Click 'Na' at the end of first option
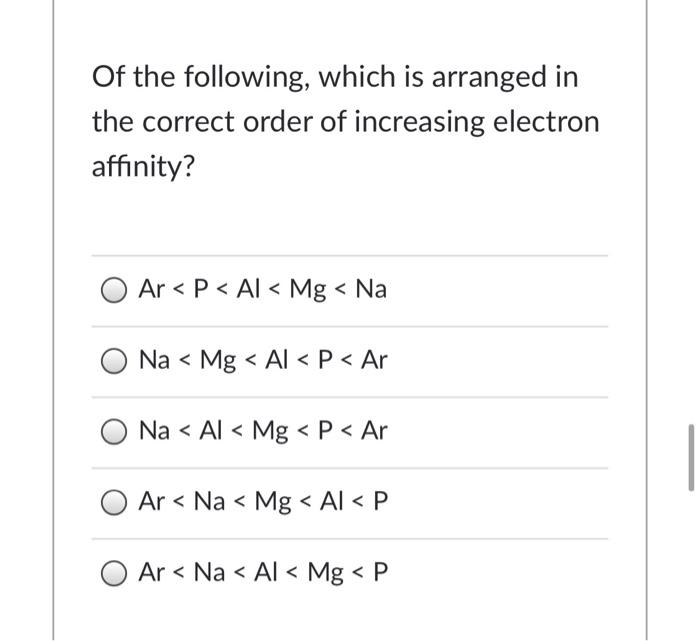This screenshot has height=641, width=700. [x=371, y=289]
